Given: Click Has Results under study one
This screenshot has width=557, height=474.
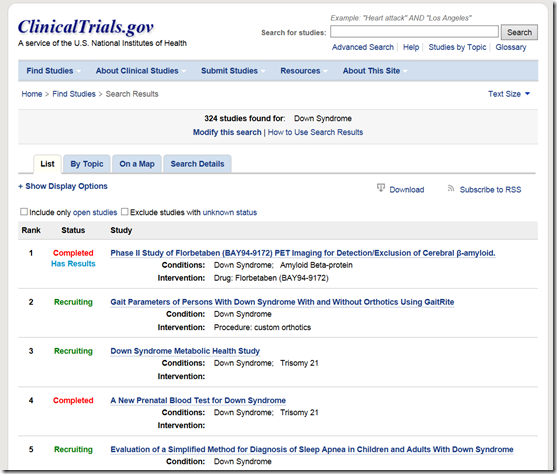Looking at the screenshot, I should pos(73,264).
